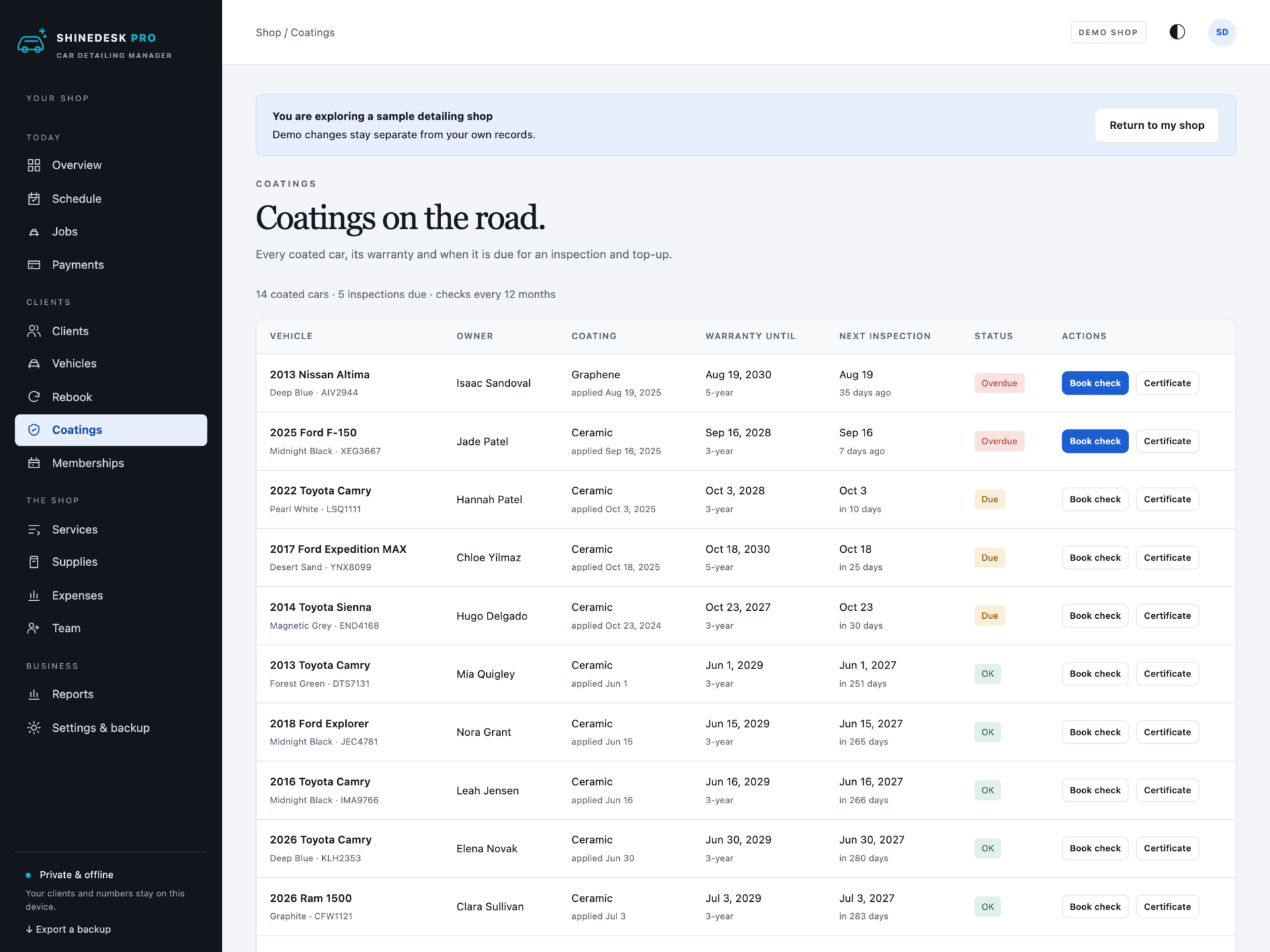Image resolution: width=1270 pixels, height=952 pixels.
Task: Click the Team add-person icon
Action: tap(34, 628)
